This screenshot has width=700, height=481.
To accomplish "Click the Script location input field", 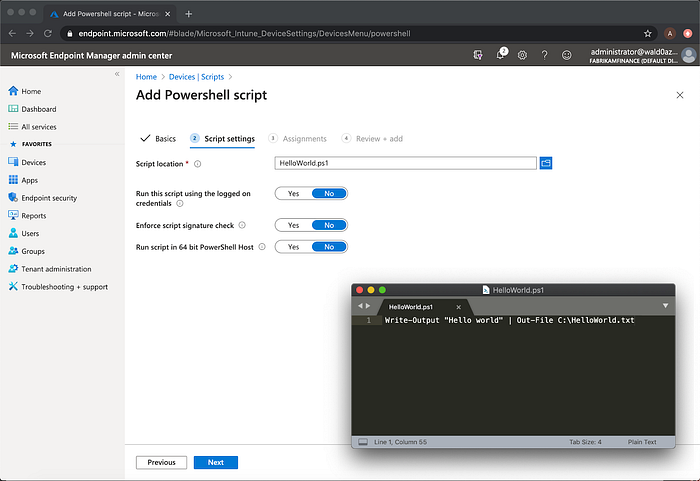I will [x=405, y=163].
